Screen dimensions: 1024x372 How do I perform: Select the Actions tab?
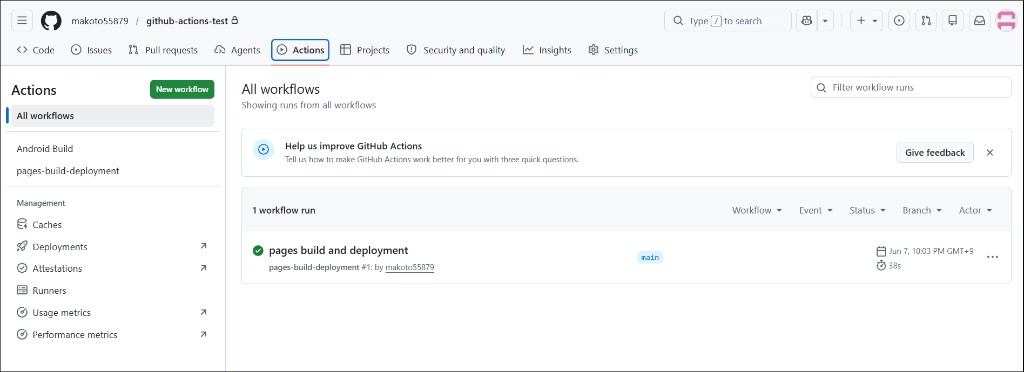click(x=300, y=50)
